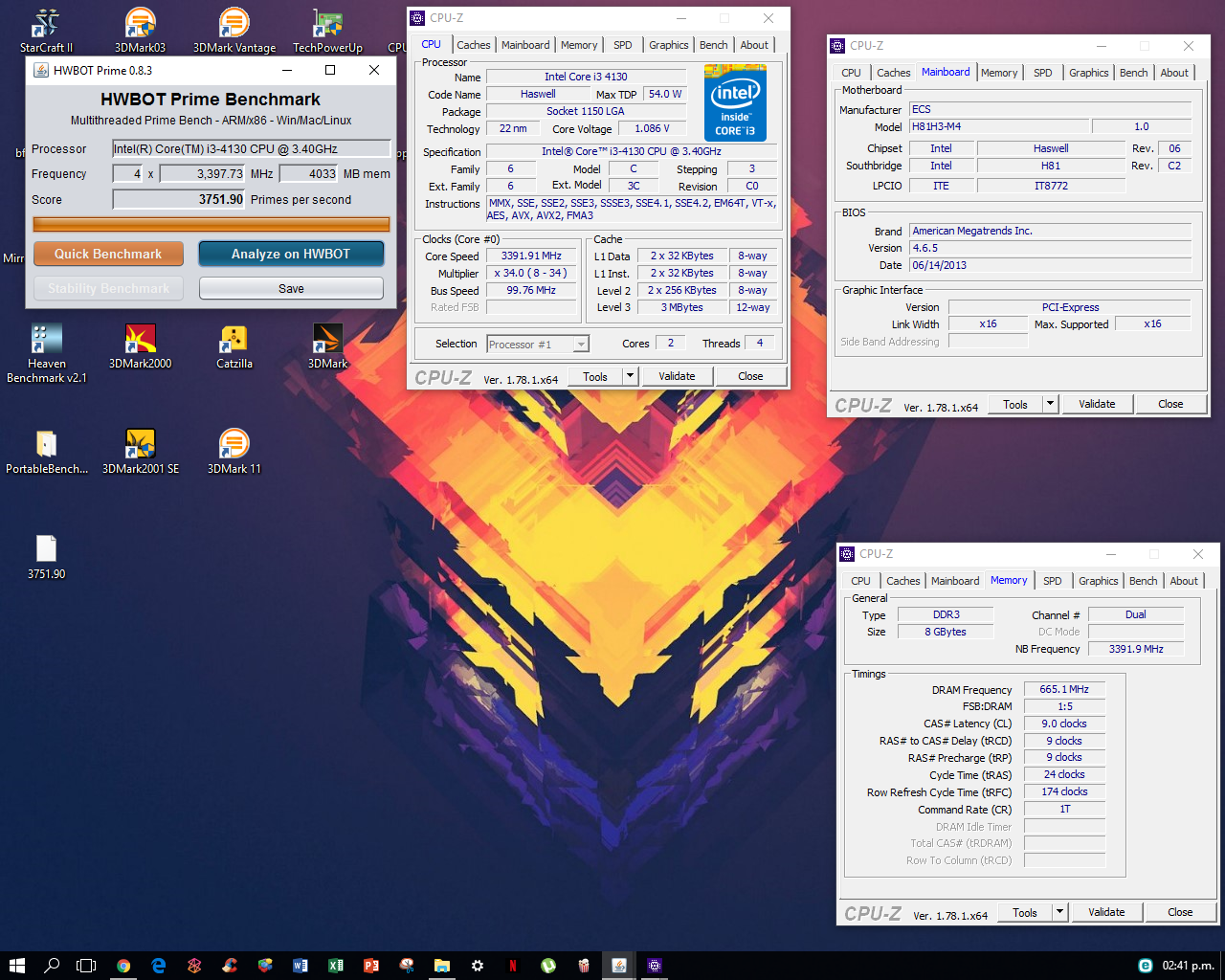Open Memory tab in the CPU window

(579, 45)
